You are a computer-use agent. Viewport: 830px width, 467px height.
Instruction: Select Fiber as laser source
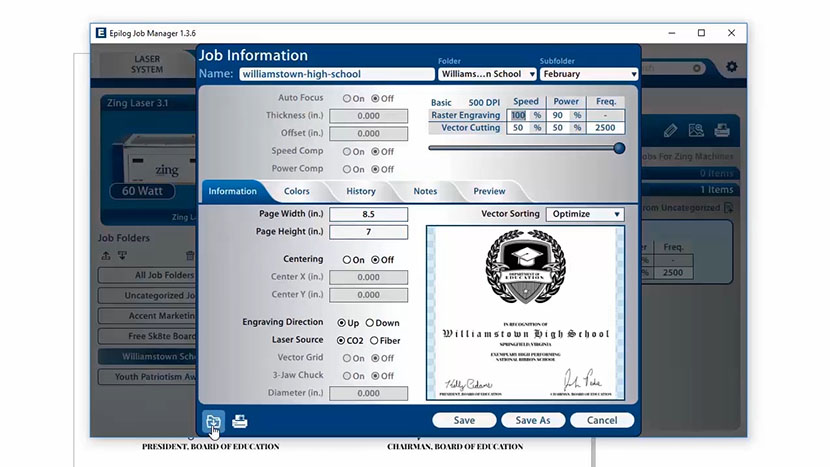point(375,340)
